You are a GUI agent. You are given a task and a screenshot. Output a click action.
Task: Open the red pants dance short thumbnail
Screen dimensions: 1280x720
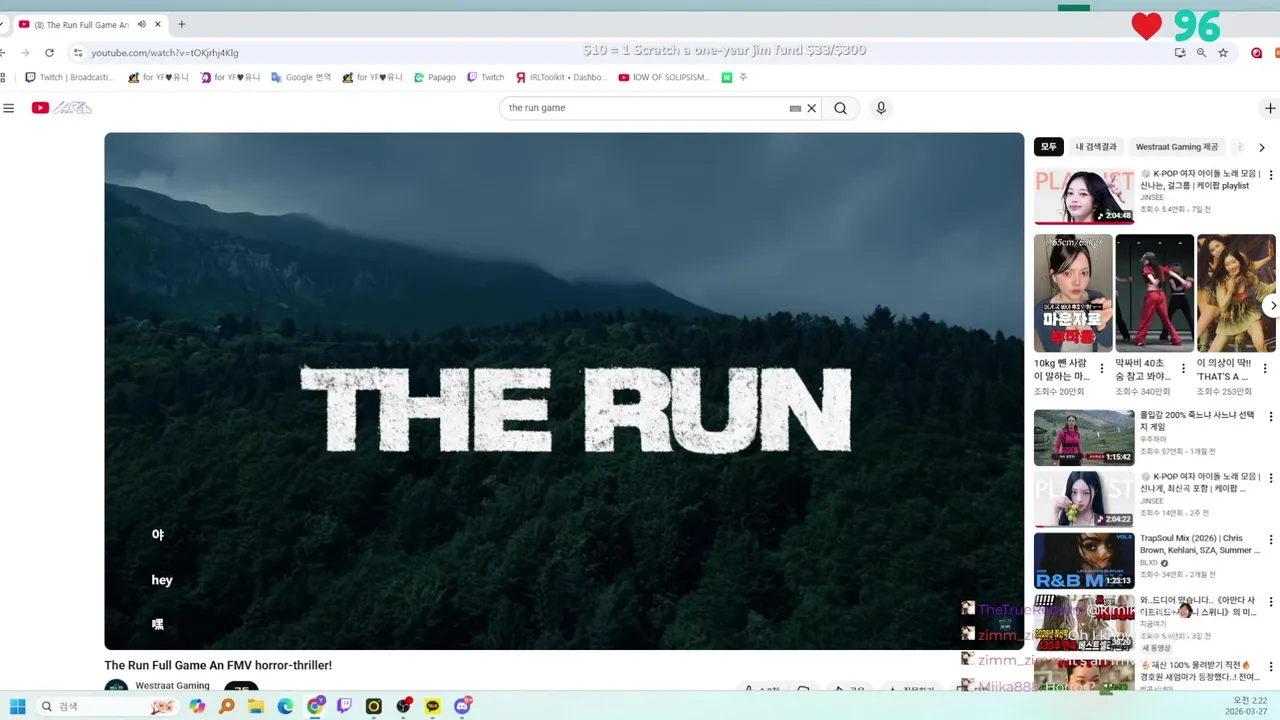point(1155,293)
